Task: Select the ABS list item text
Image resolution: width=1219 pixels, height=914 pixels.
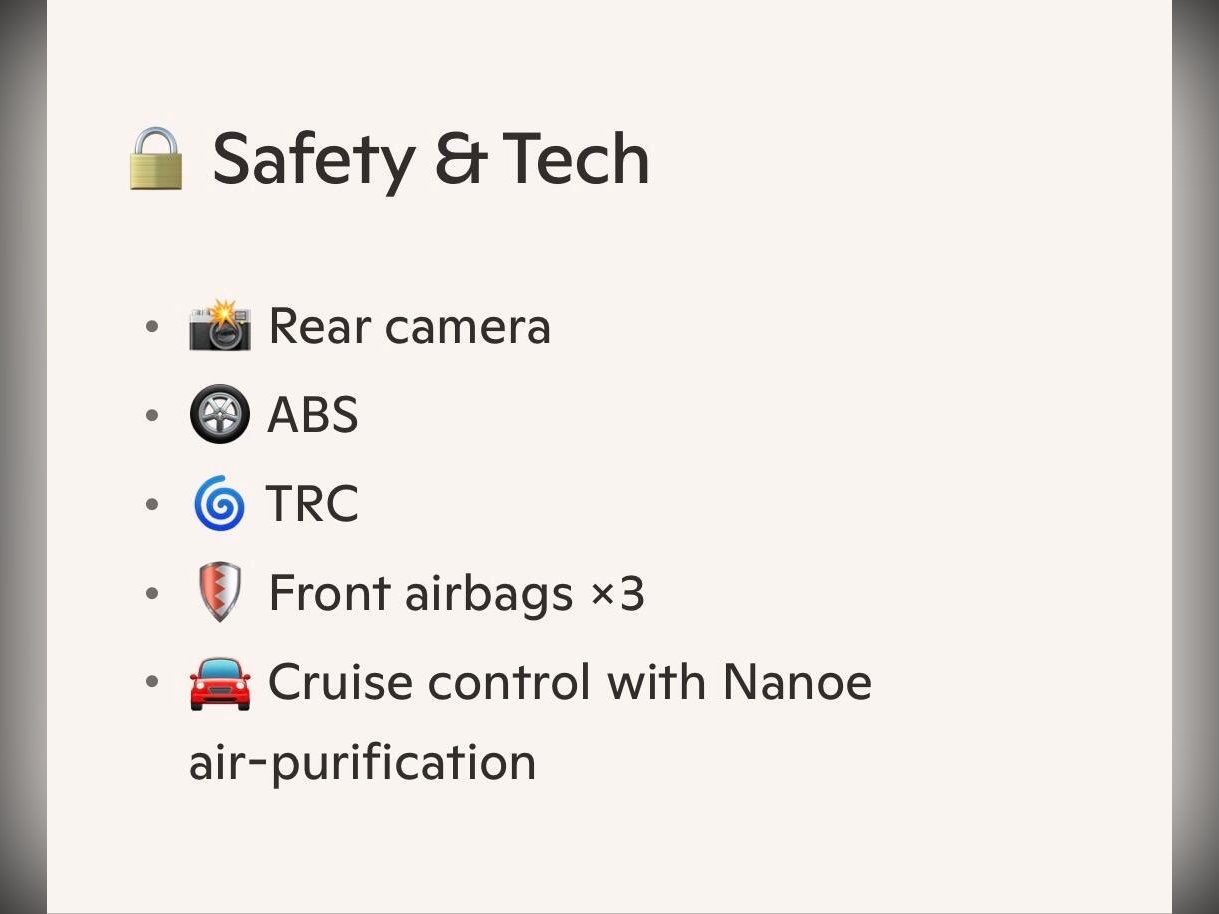Action: (x=312, y=415)
